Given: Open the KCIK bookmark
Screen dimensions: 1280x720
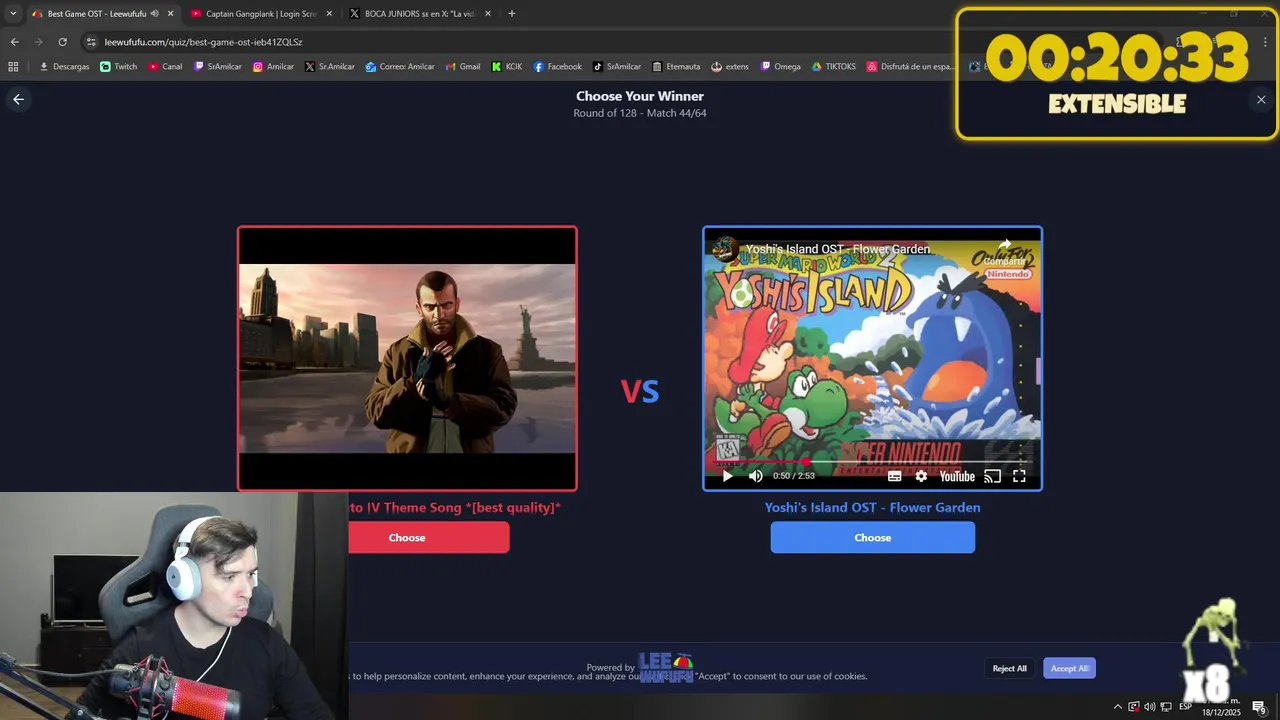Looking at the screenshot, I should [x=507, y=67].
